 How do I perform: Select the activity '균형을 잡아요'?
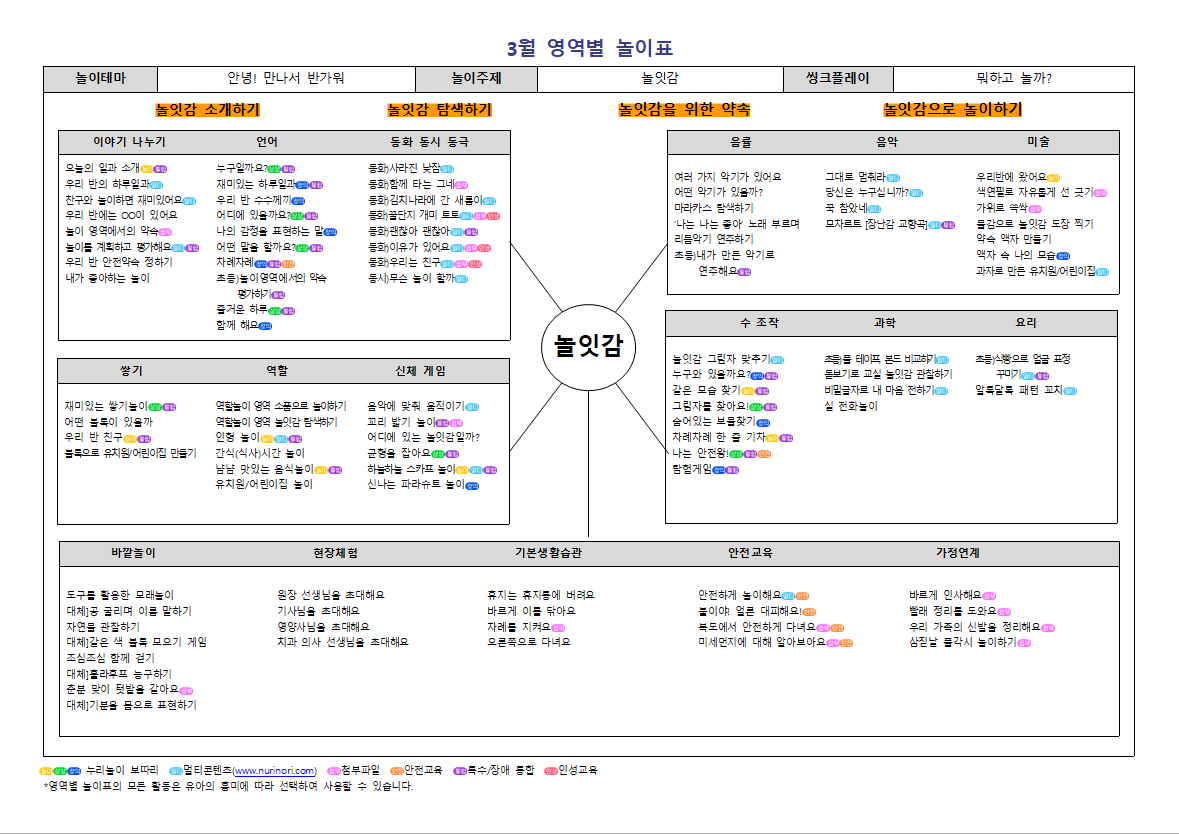pos(399,453)
